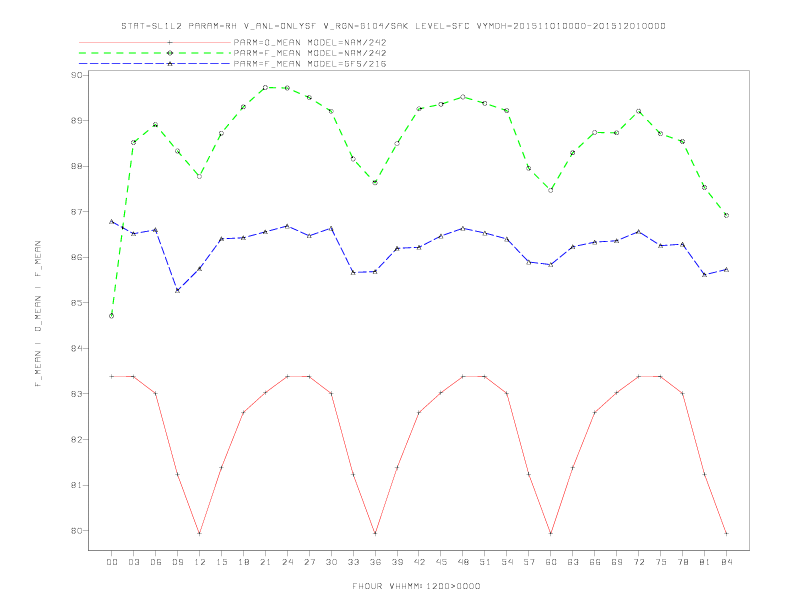Click y-axis tick label 85

(77, 303)
